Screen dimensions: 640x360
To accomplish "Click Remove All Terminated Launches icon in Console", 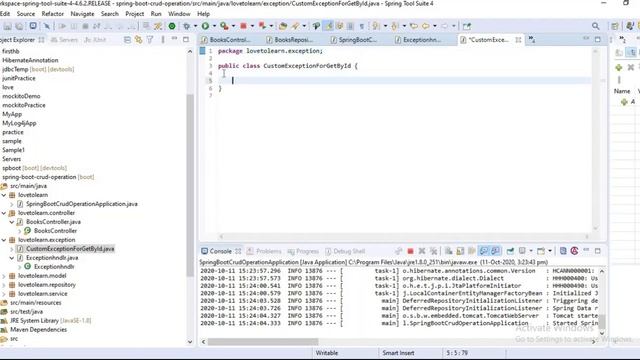I will pos(433,251).
